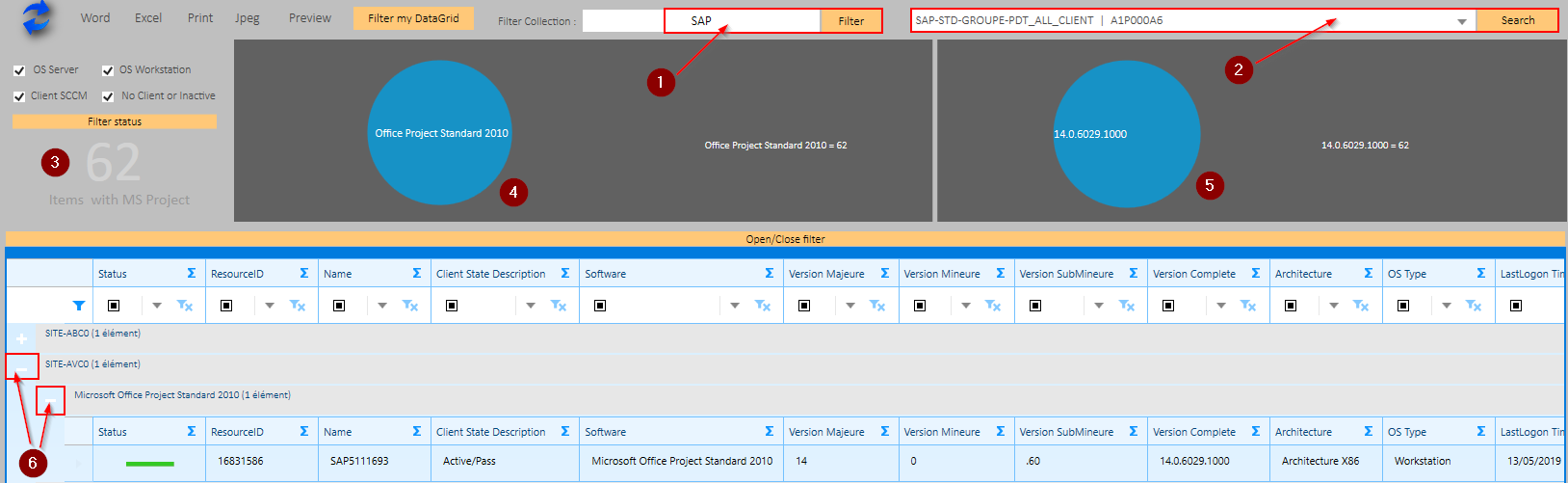Screen dimensions: 1568x483
Task: Toggle the Status filter row checkbox
Action: tap(114, 306)
